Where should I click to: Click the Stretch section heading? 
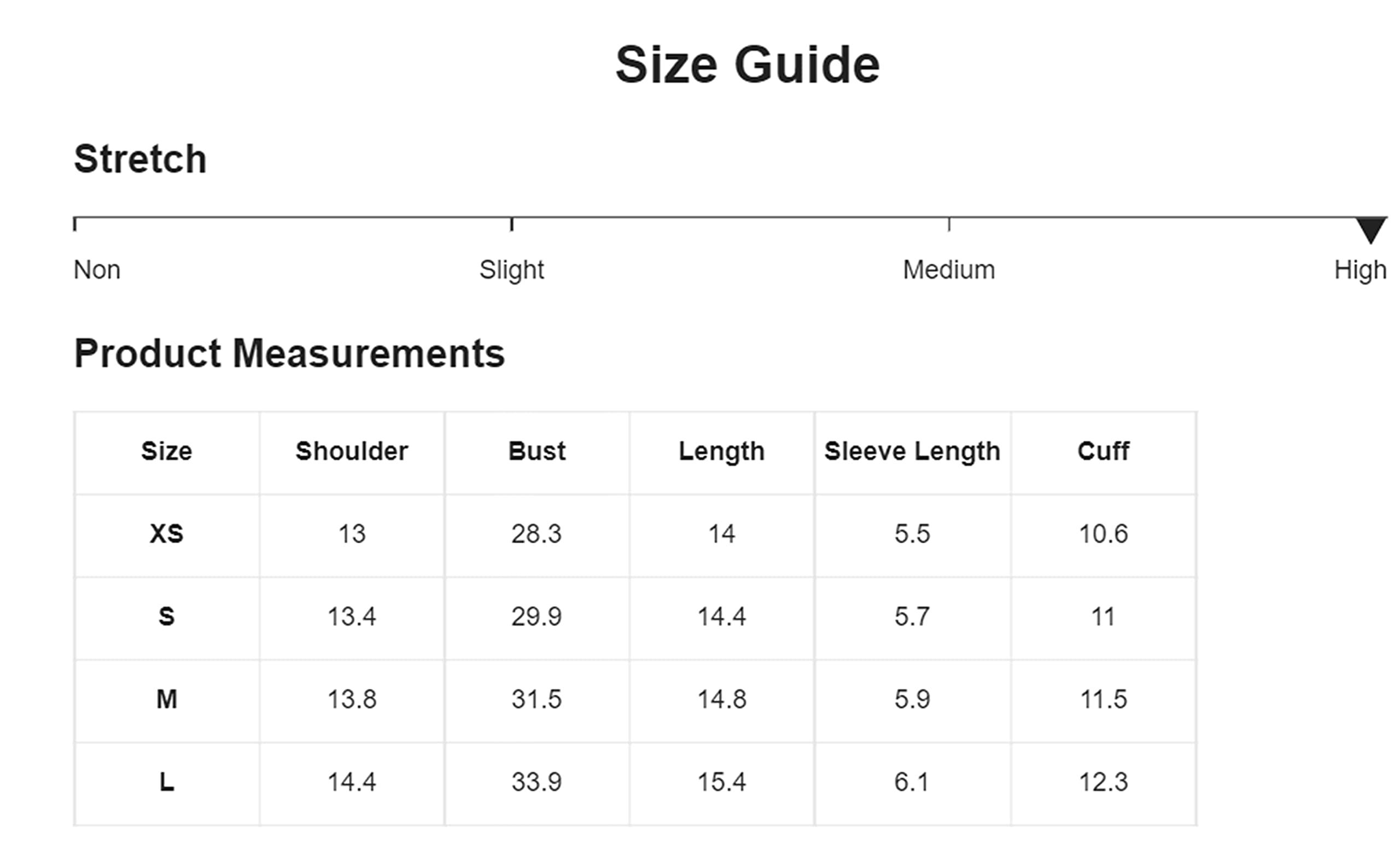[141, 159]
